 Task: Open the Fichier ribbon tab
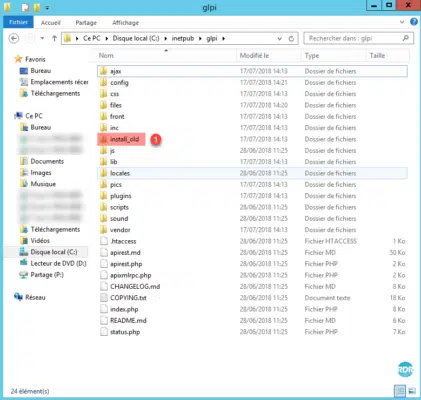click(18, 22)
